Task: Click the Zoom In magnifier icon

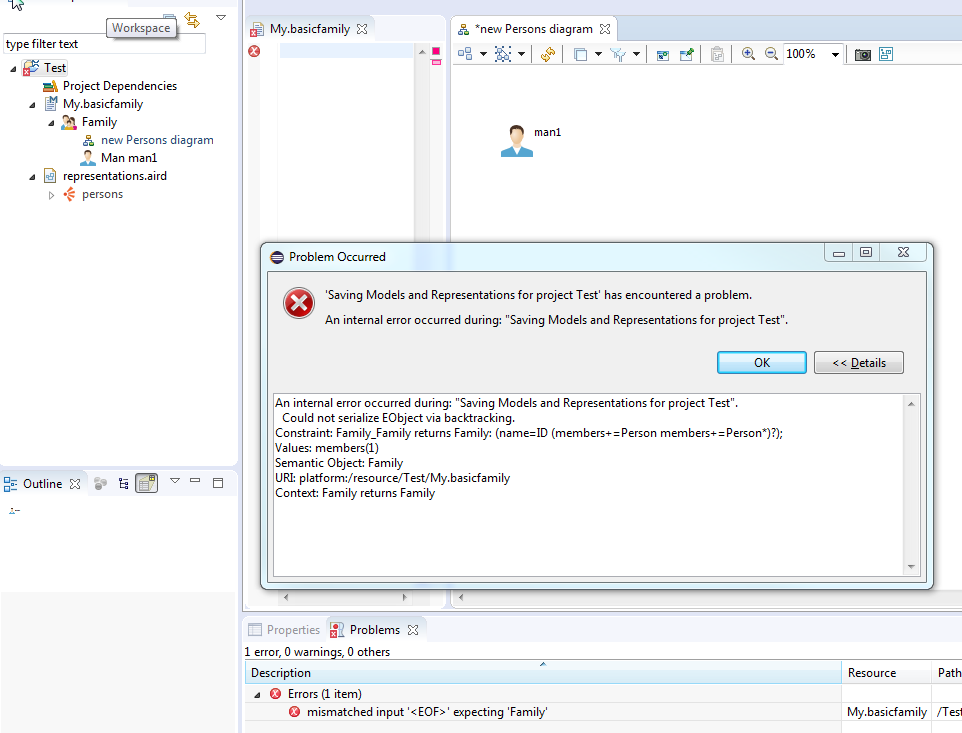Action: pyautogui.click(x=748, y=53)
